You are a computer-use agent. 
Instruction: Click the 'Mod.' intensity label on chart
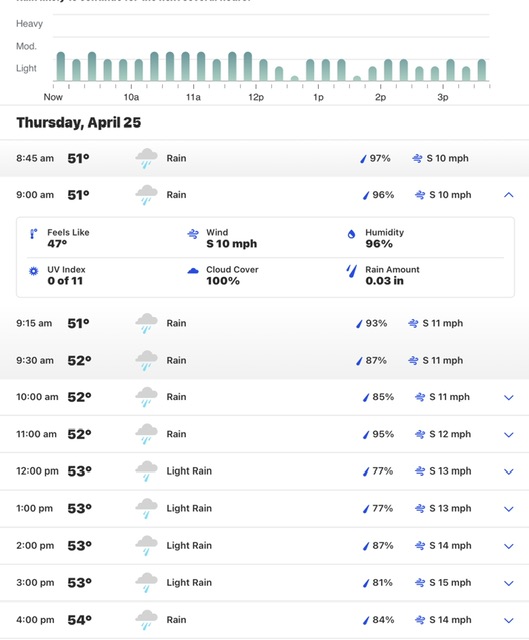(x=26, y=46)
